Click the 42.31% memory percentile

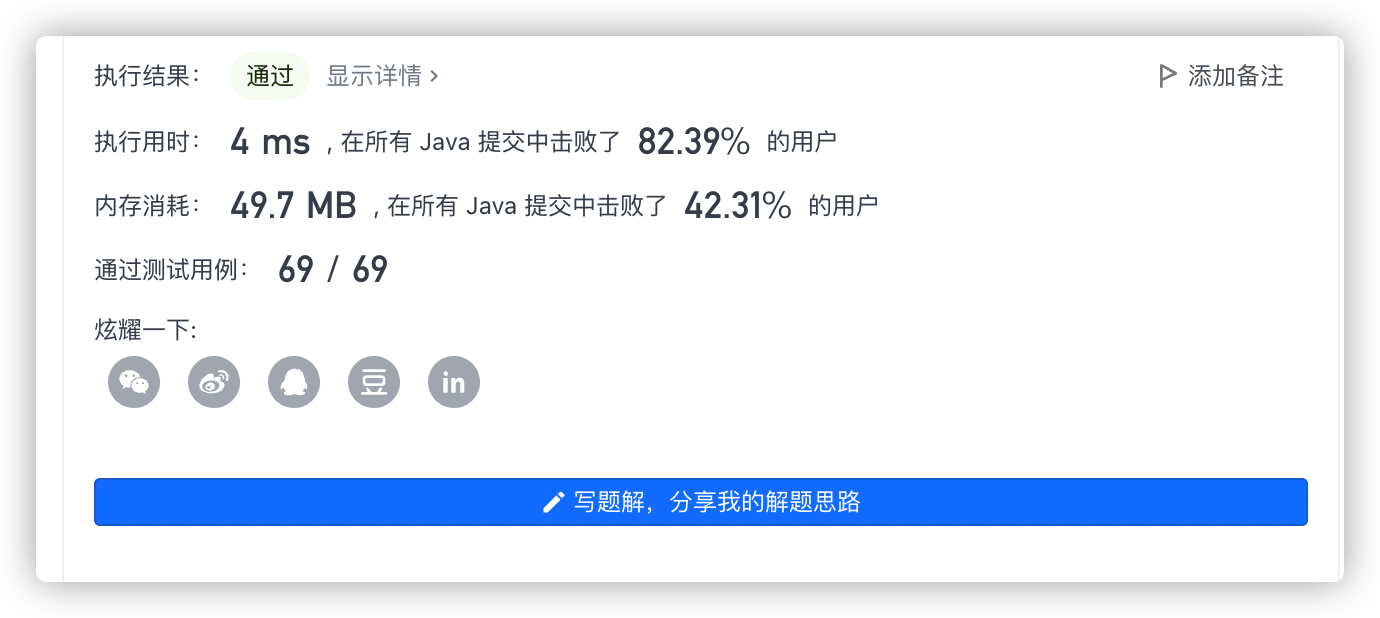click(x=738, y=206)
